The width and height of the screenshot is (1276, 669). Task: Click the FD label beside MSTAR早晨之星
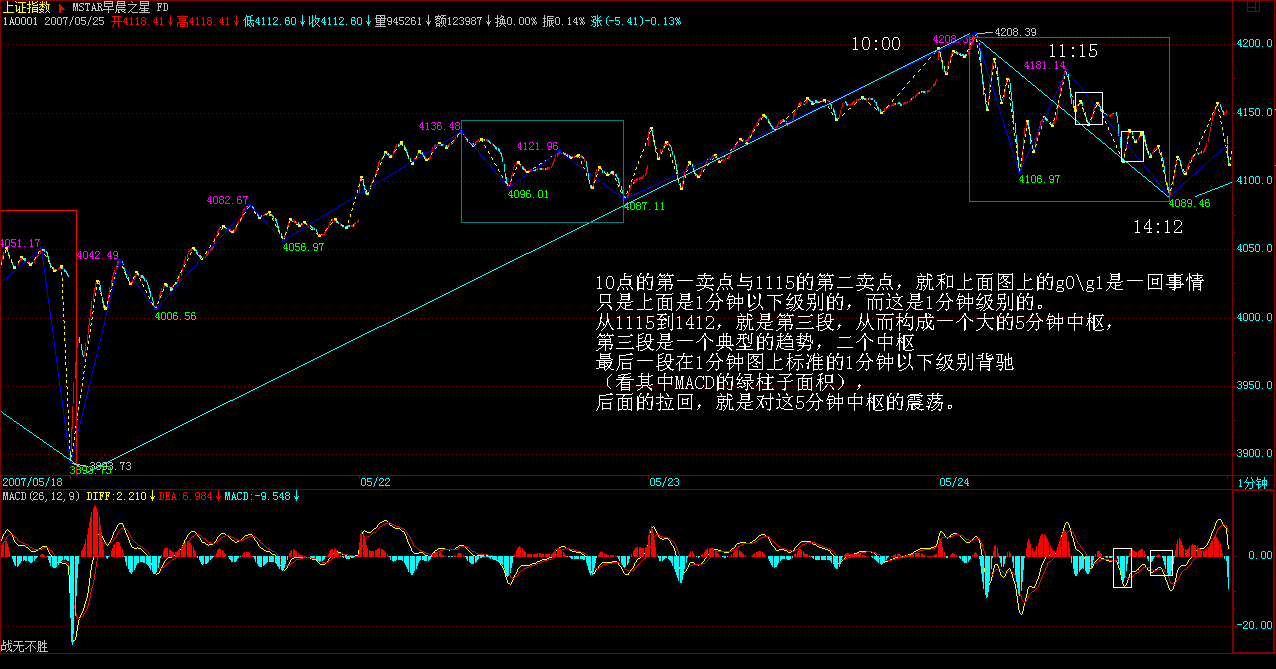tap(162, 6)
